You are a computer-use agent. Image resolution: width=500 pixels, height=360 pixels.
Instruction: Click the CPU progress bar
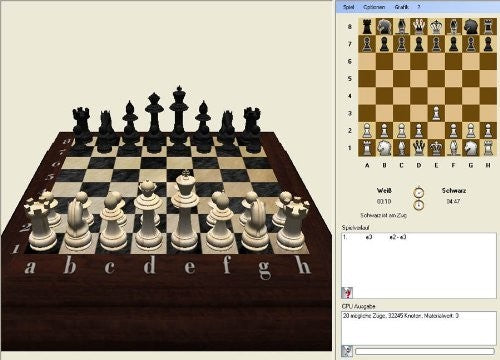425,351
